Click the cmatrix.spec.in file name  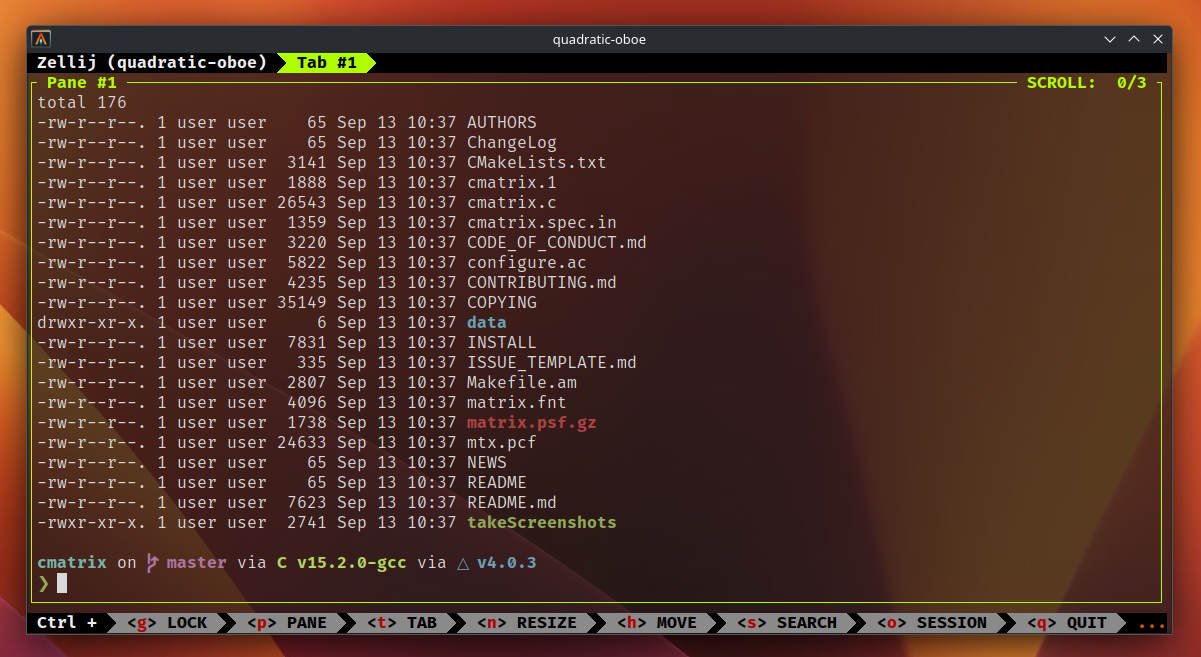tap(542, 223)
